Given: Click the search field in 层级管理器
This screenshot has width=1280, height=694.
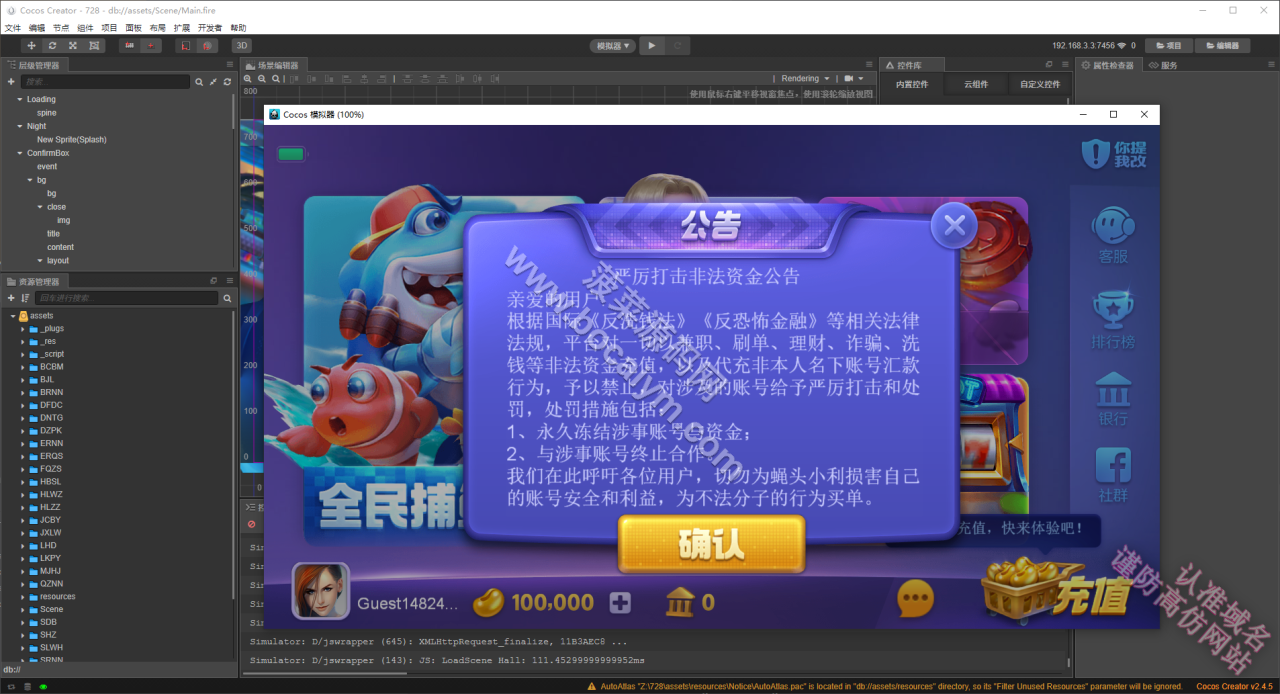Looking at the screenshot, I should pos(105,82).
